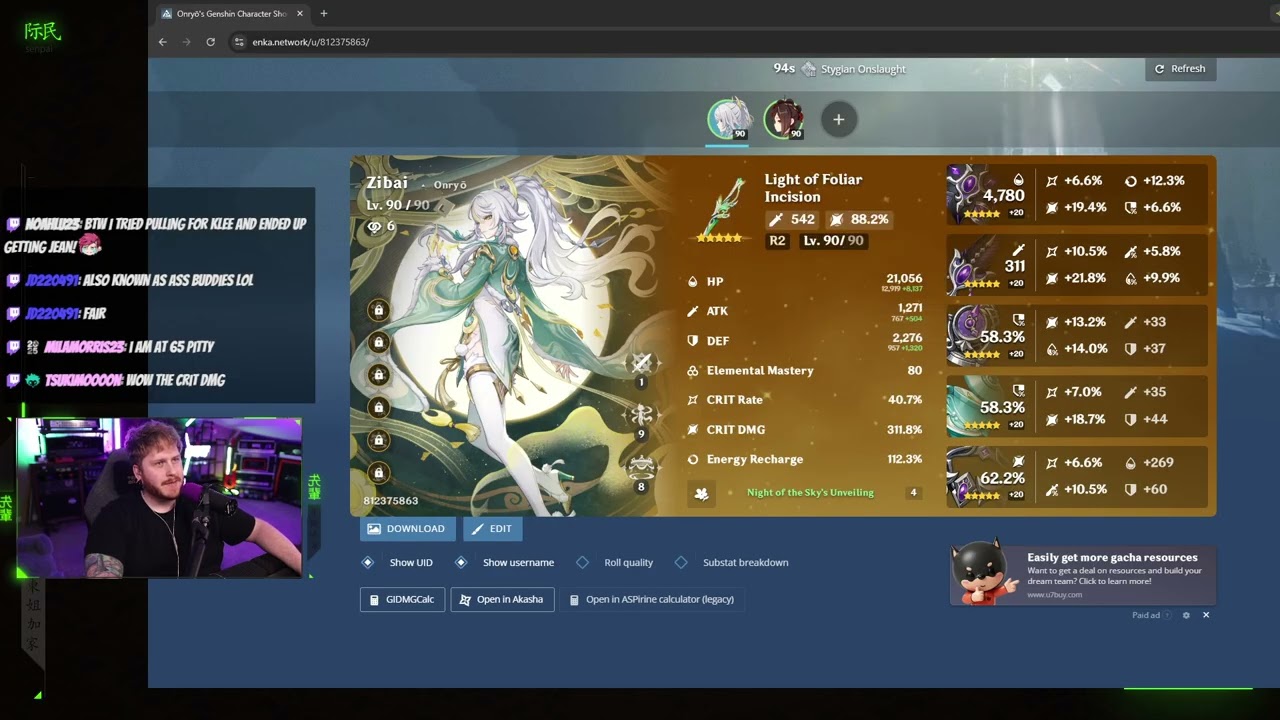The width and height of the screenshot is (1280, 720).
Task: Open the card EDIT mode
Action: tap(492, 529)
